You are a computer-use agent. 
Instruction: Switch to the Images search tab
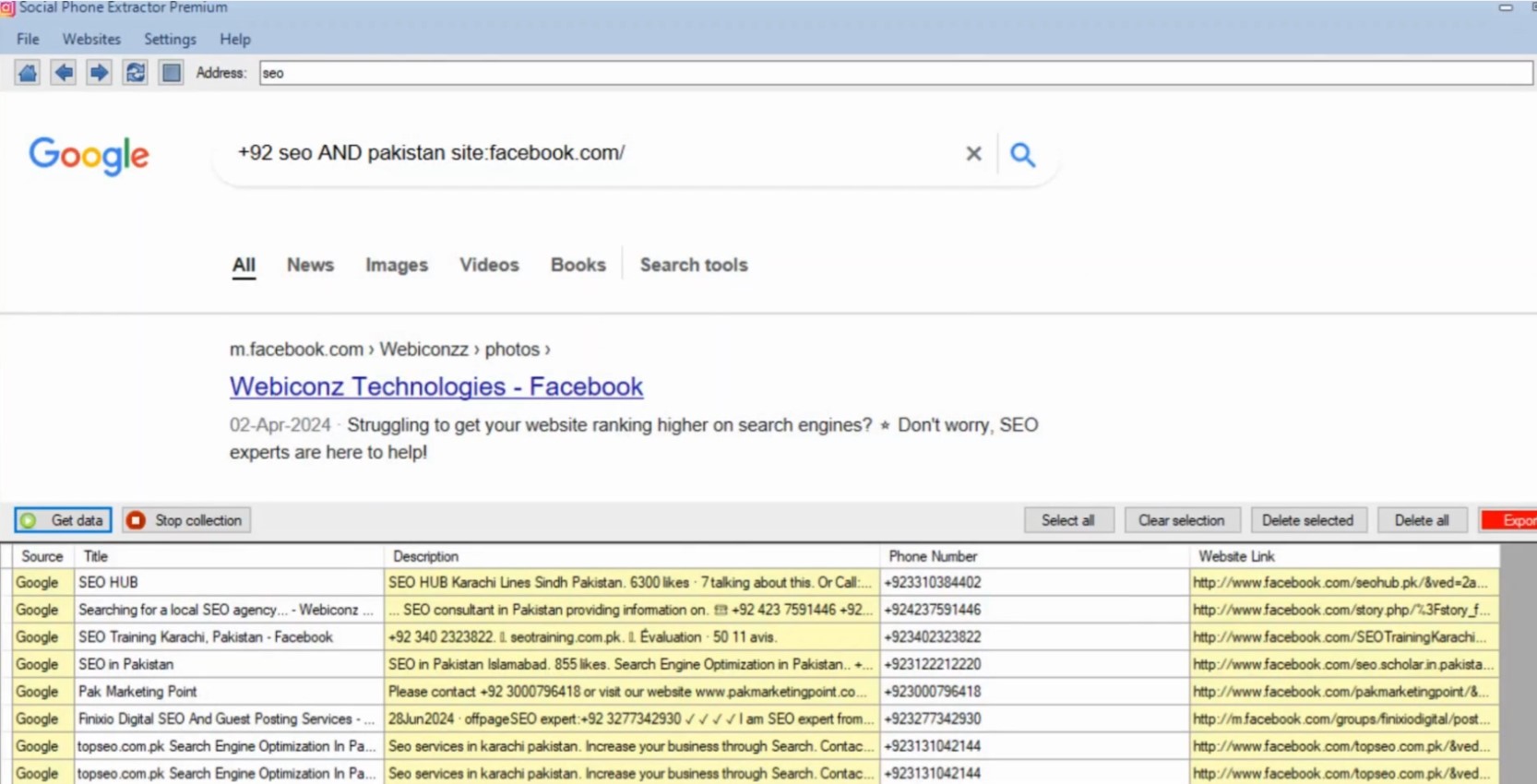(x=397, y=265)
